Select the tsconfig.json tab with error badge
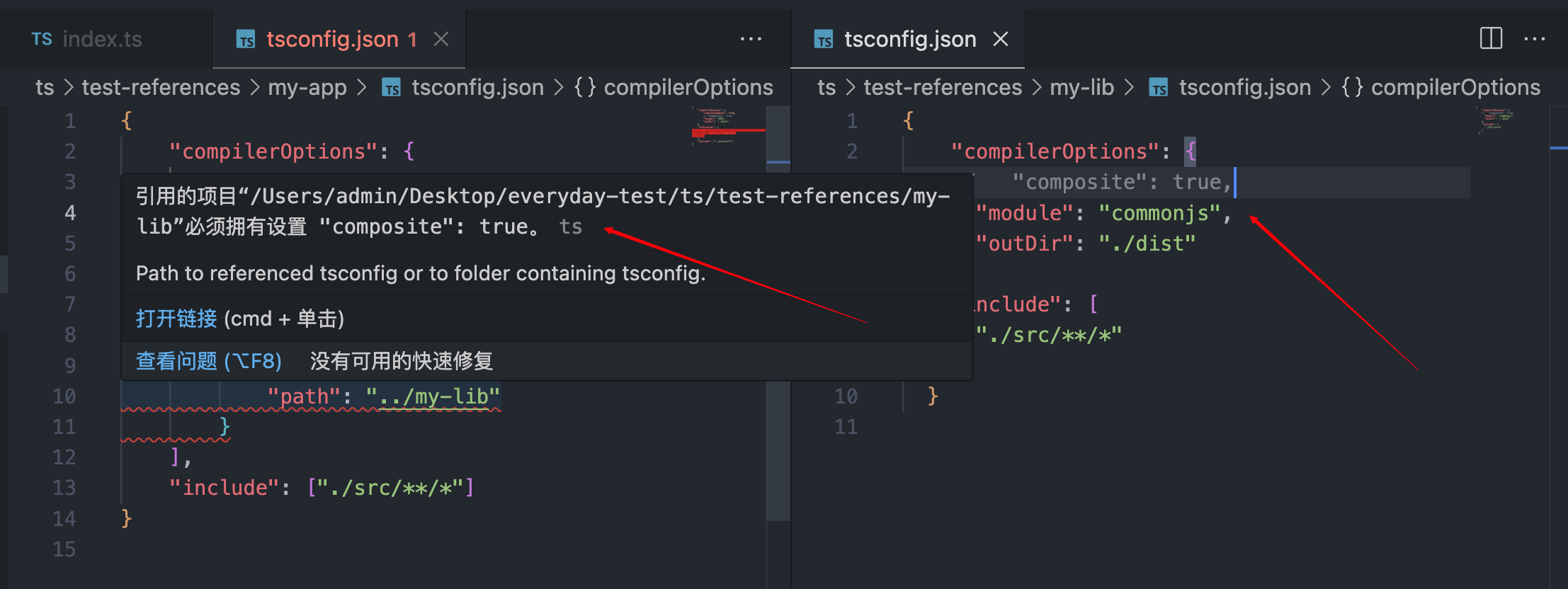 pyautogui.click(x=331, y=39)
